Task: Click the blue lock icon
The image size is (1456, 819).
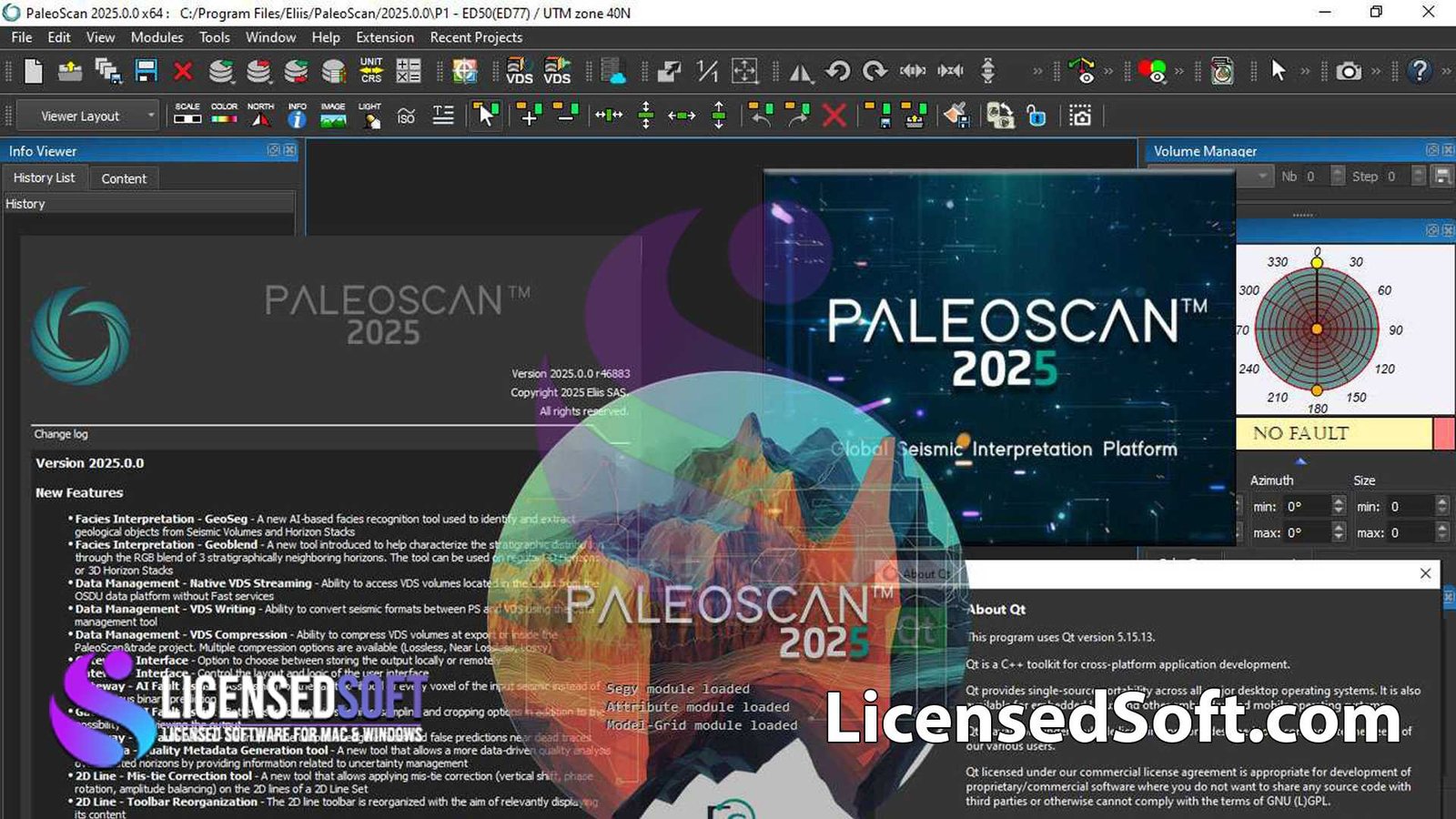Action: coord(1036,116)
